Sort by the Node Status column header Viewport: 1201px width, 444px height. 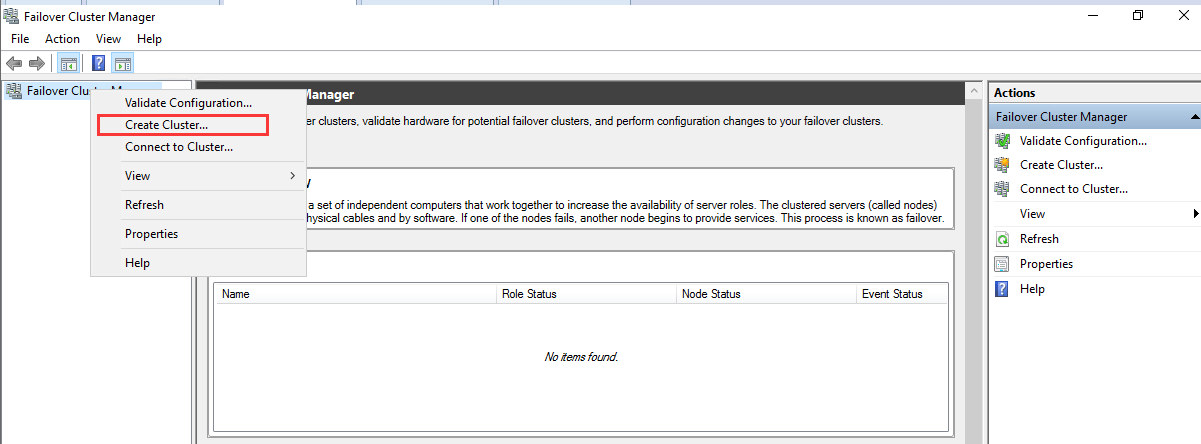click(767, 294)
